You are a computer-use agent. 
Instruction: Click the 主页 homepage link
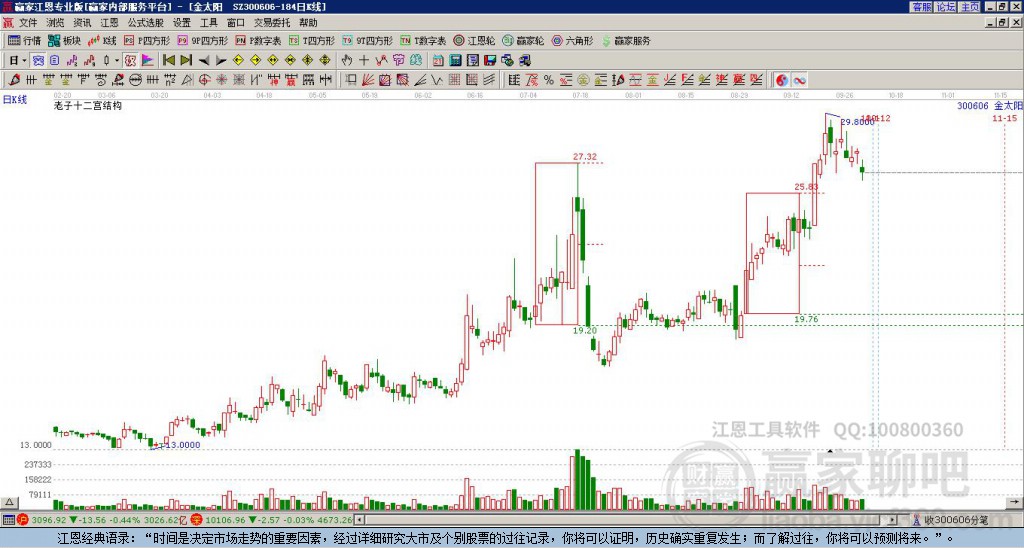tap(969, 7)
